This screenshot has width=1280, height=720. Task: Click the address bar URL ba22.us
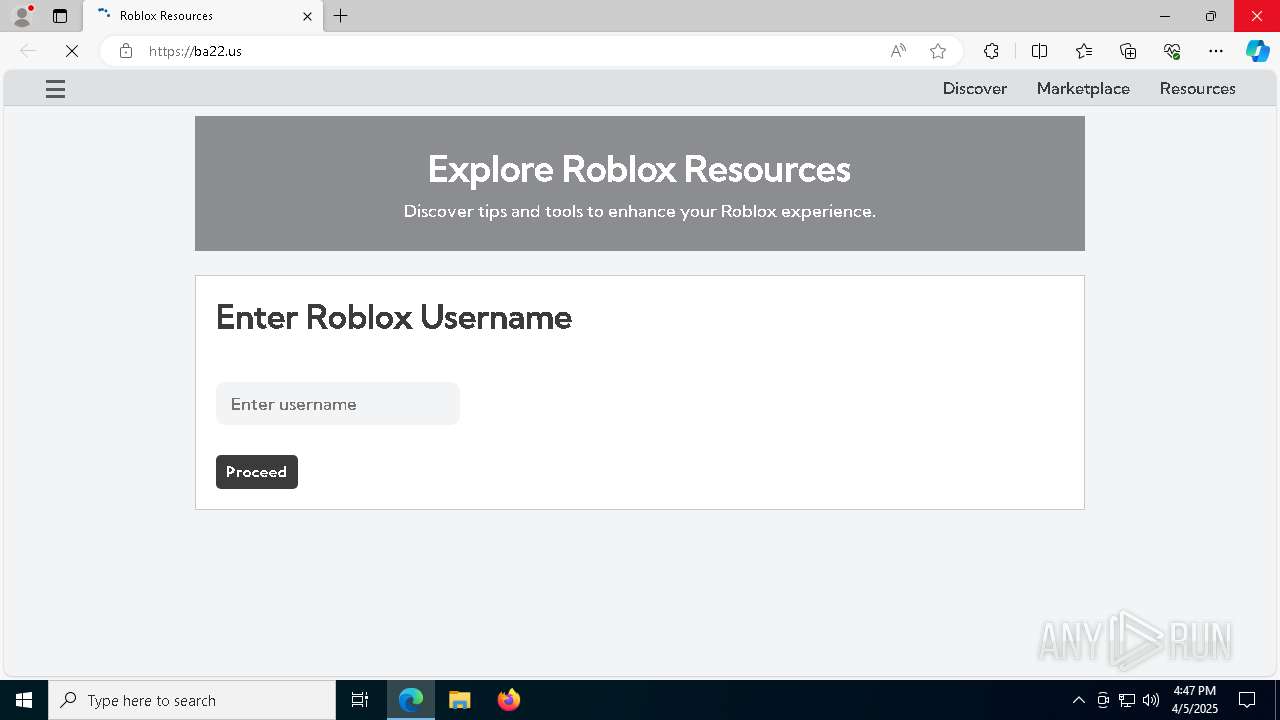(195, 51)
